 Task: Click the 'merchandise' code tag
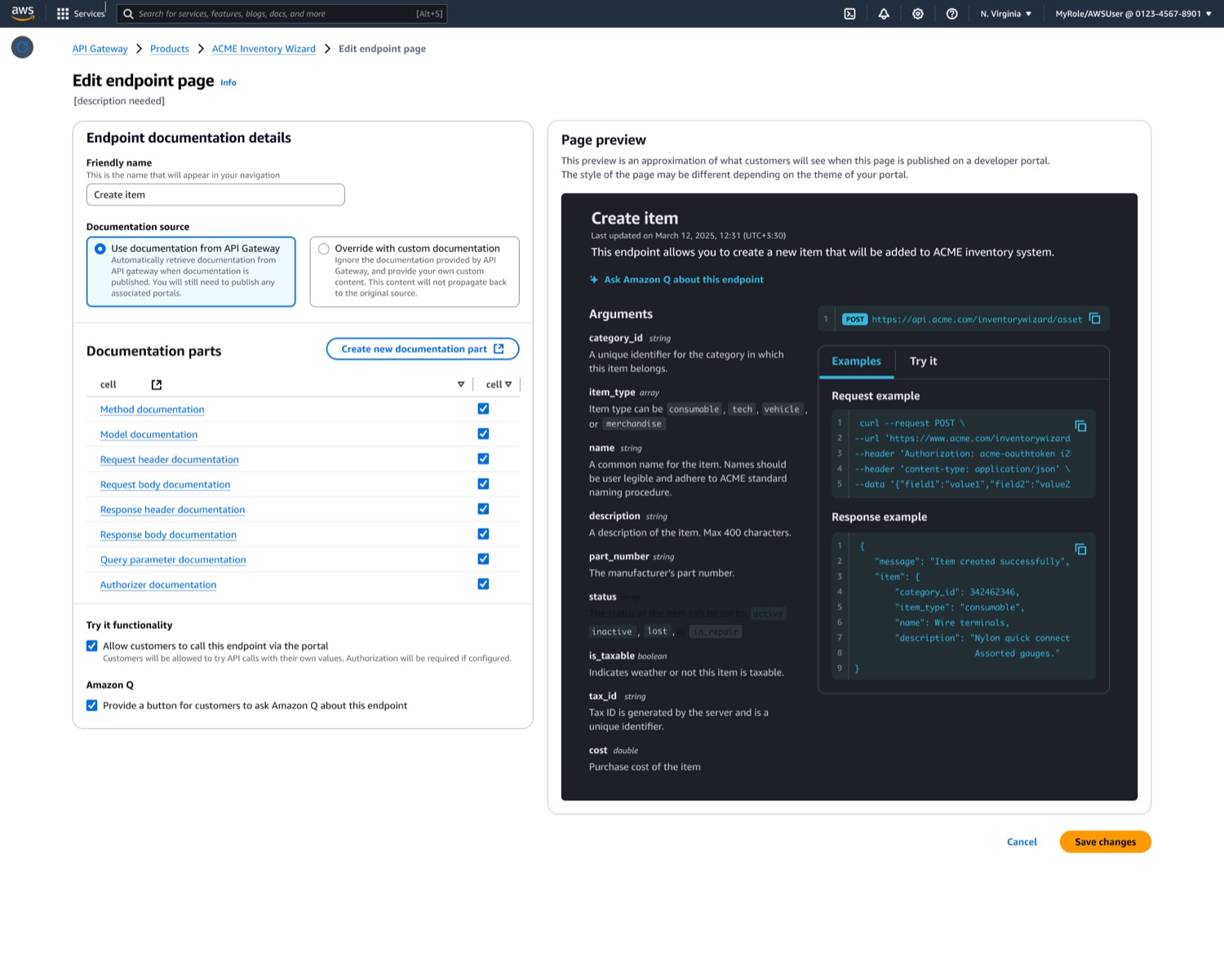tap(634, 424)
